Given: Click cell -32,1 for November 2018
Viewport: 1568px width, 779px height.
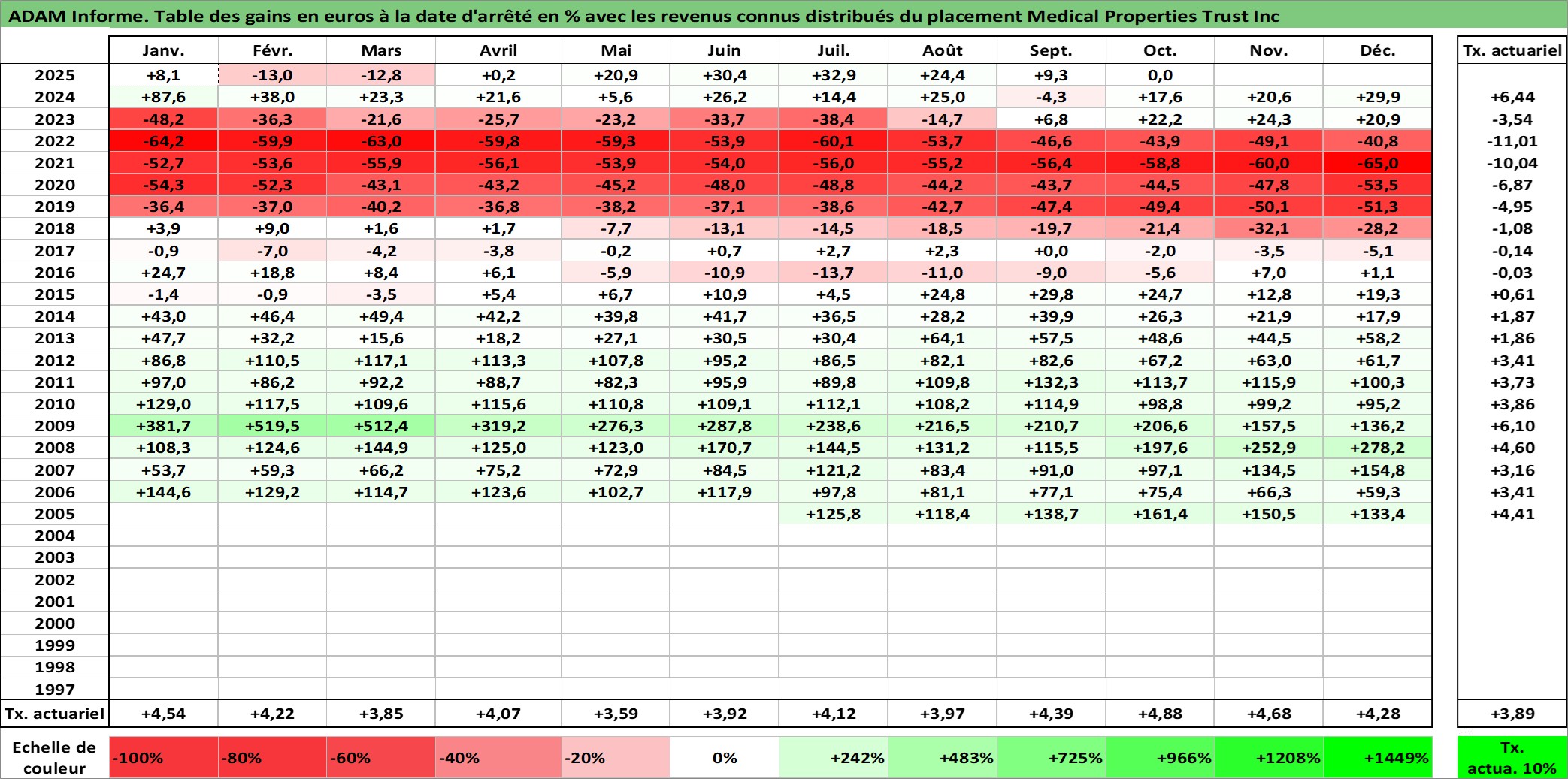Looking at the screenshot, I should pyautogui.click(x=1269, y=228).
